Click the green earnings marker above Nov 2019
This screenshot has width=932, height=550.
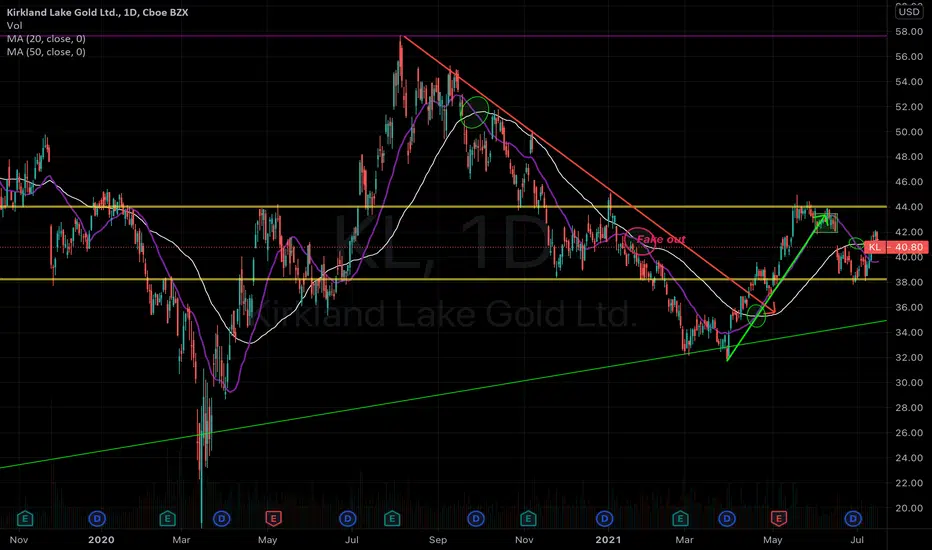tap(24, 519)
